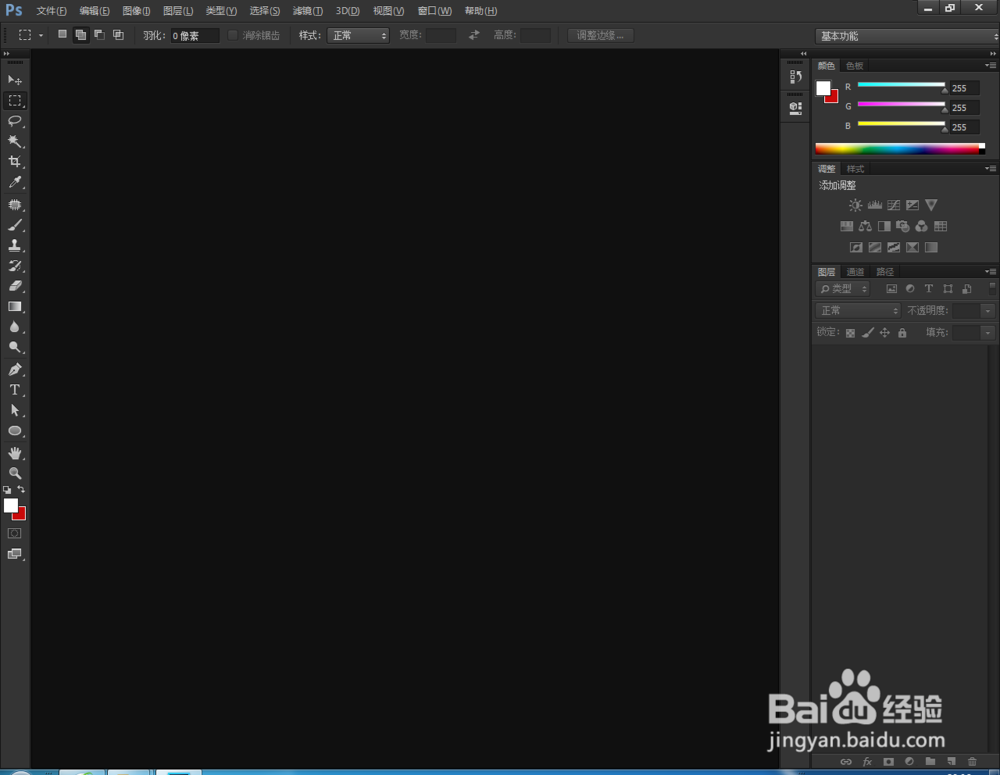The height and width of the screenshot is (775, 1000).
Task: Choose Subtract from selection mode
Action: (99, 34)
